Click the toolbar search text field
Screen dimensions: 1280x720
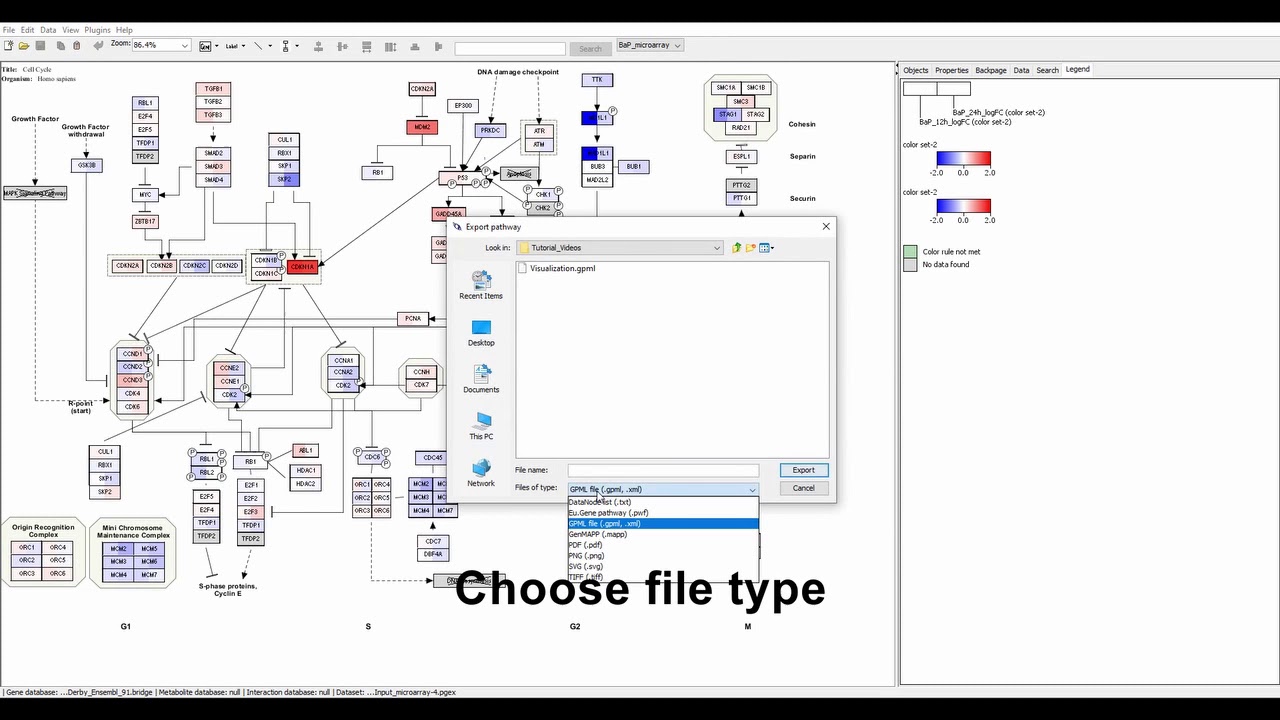(510, 48)
